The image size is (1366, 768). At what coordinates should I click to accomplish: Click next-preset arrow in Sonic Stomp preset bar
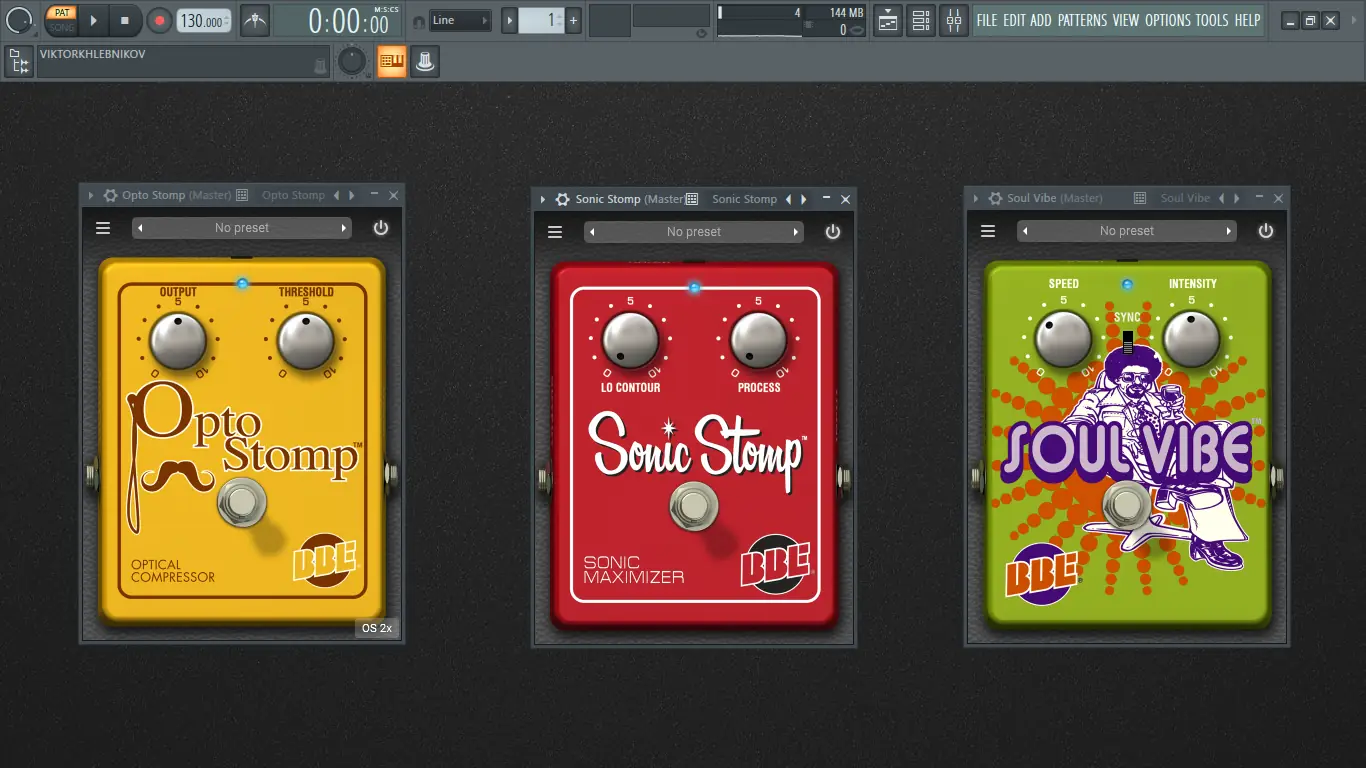click(796, 232)
